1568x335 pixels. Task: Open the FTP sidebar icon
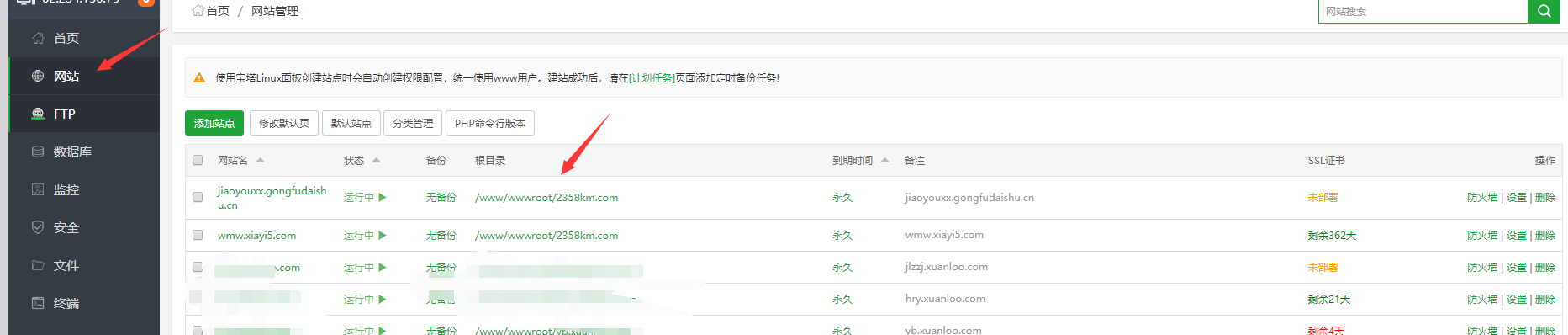(x=38, y=114)
